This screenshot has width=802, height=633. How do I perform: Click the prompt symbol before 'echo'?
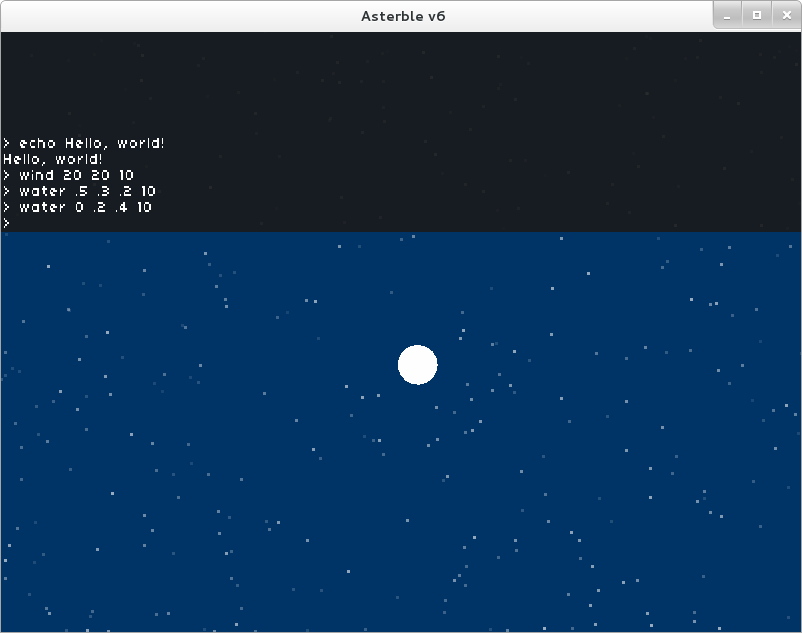point(6,143)
